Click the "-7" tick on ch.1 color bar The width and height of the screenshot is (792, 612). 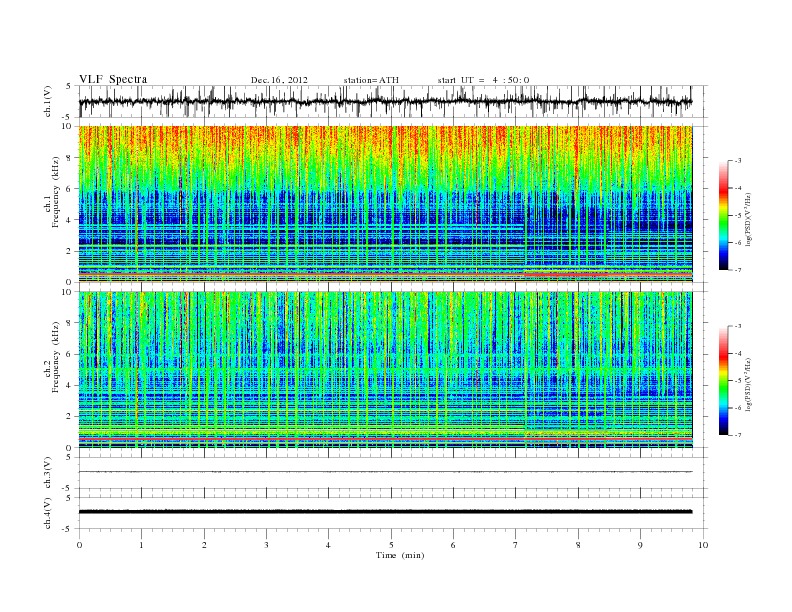pyautogui.click(x=737, y=270)
